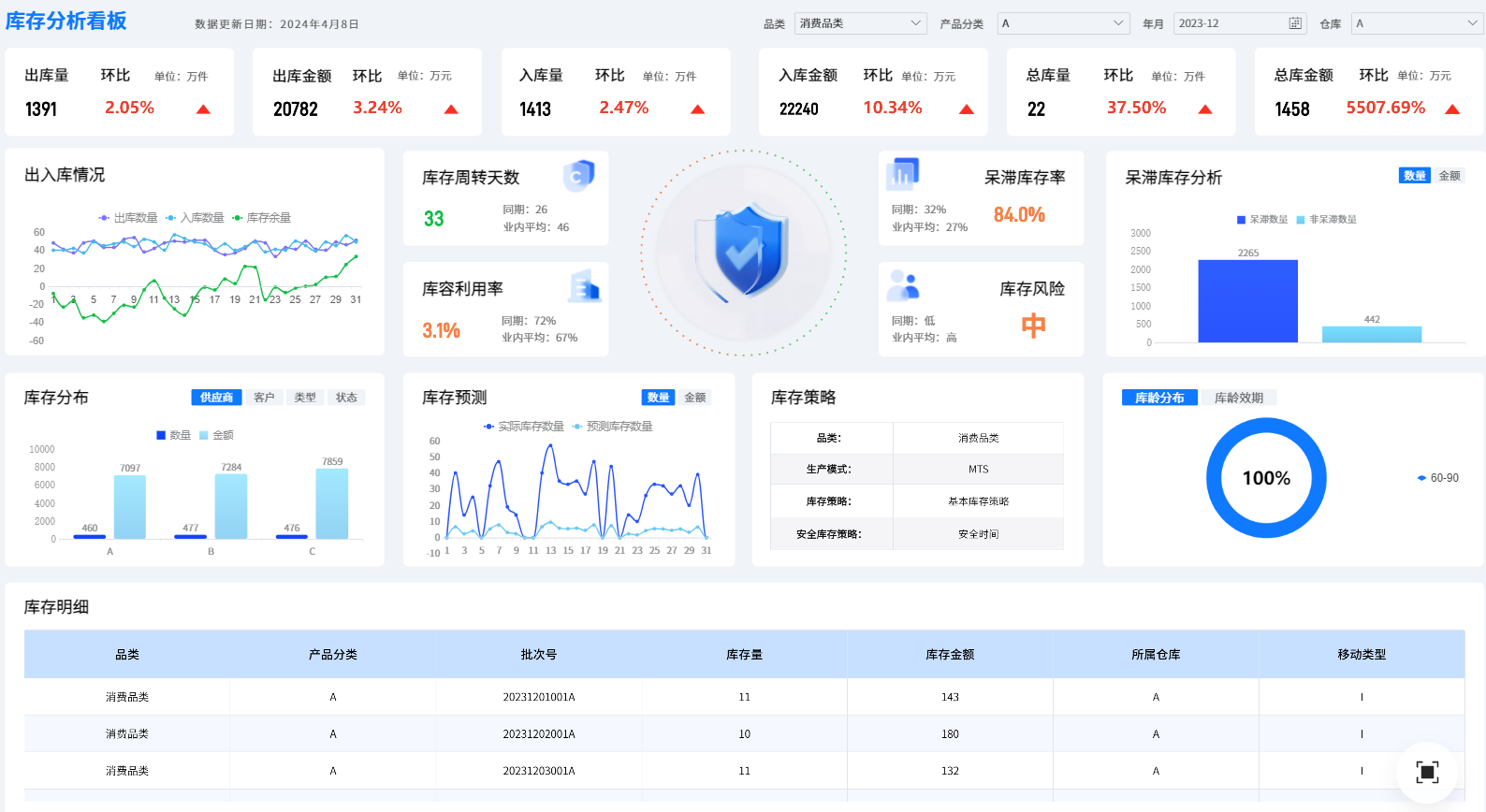Click the blue shield checkmark icon
Image resolution: width=1486 pixels, height=812 pixels.
pos(742,251)
